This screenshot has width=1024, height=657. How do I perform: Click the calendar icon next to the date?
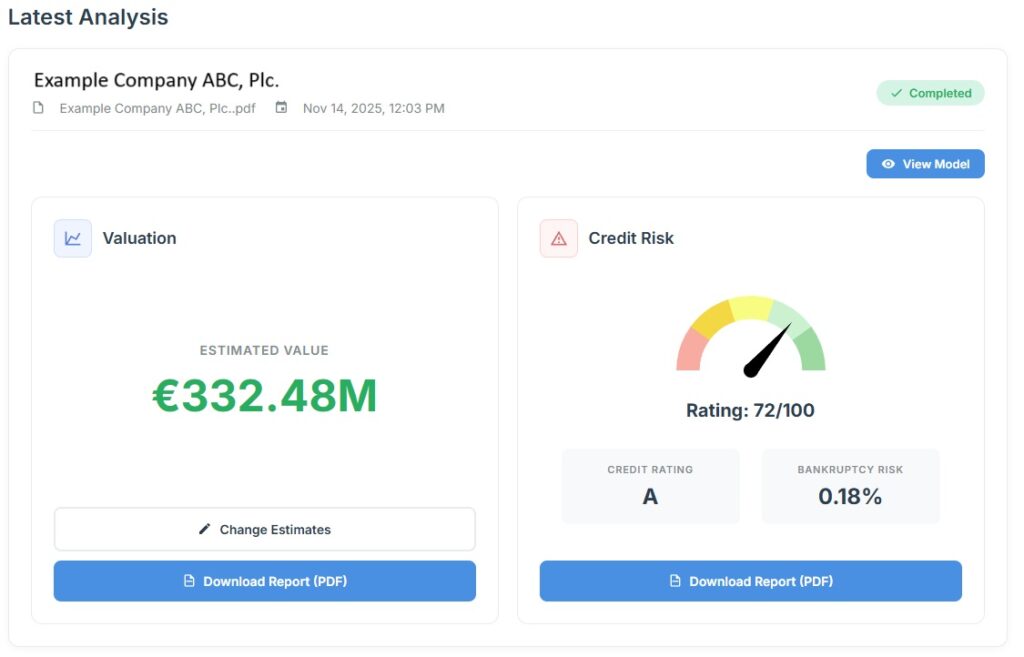(282, 108)
